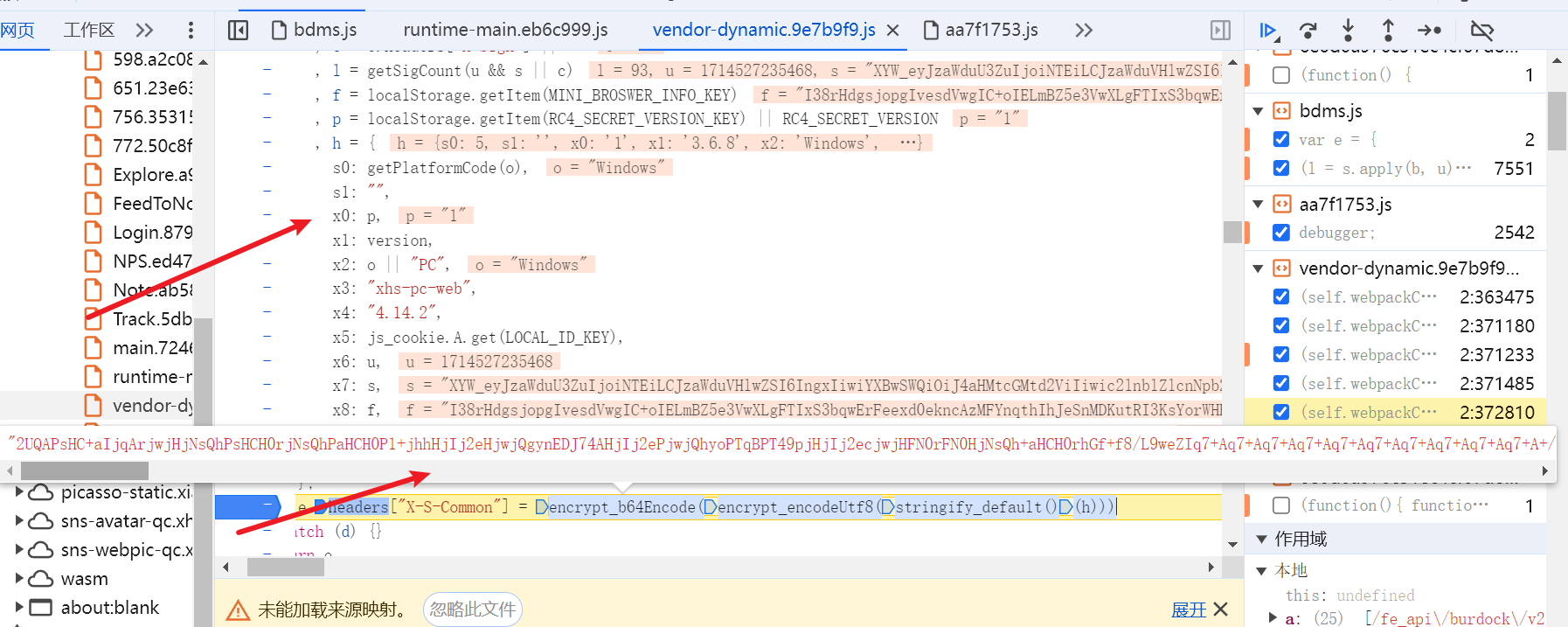Toggle the s.apply breakpoint at line 7551
The image size is (1568, 627).
(1281, 169)
